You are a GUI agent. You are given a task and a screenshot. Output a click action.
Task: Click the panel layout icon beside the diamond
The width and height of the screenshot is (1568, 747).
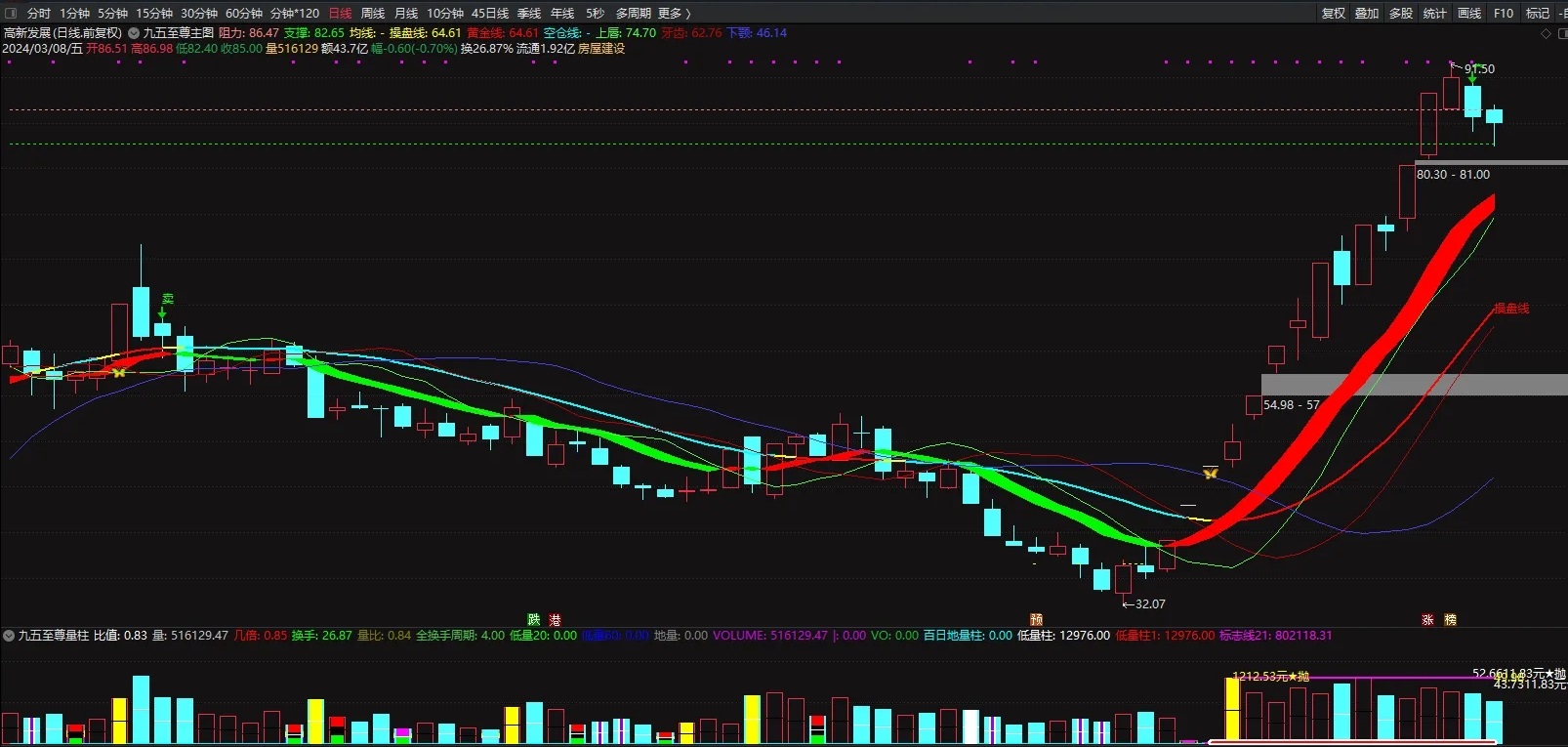(x=1561, y=33)
